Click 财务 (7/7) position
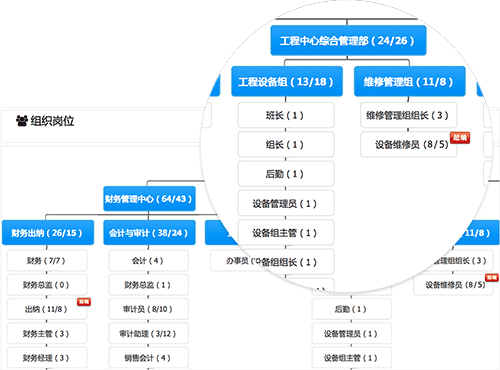 pyautogui.click(x=47, y=260)
